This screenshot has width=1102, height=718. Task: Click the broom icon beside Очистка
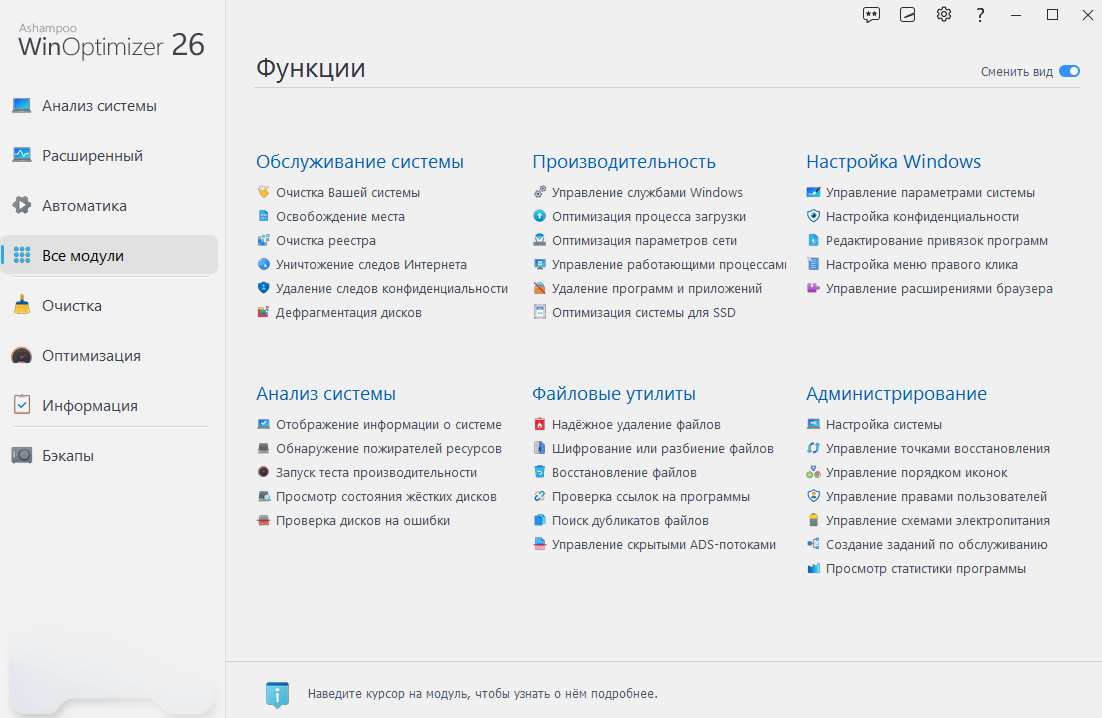point(22,305)
